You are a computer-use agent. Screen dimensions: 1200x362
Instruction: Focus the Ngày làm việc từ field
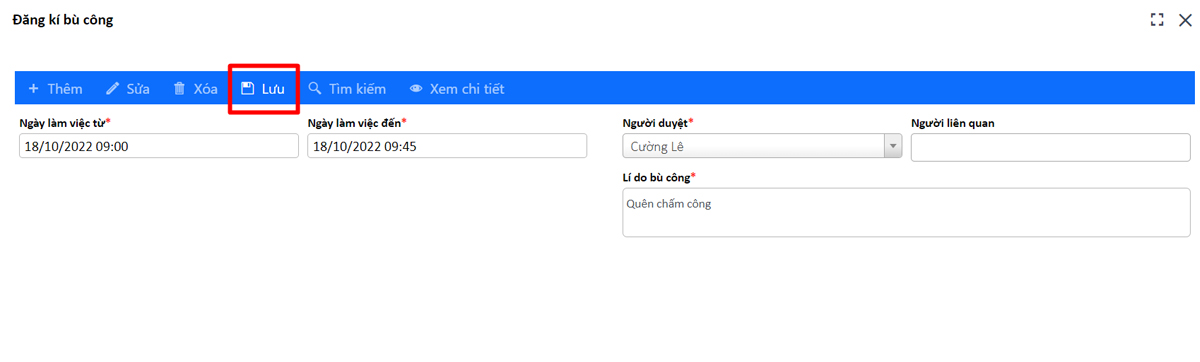click(159, 146)
